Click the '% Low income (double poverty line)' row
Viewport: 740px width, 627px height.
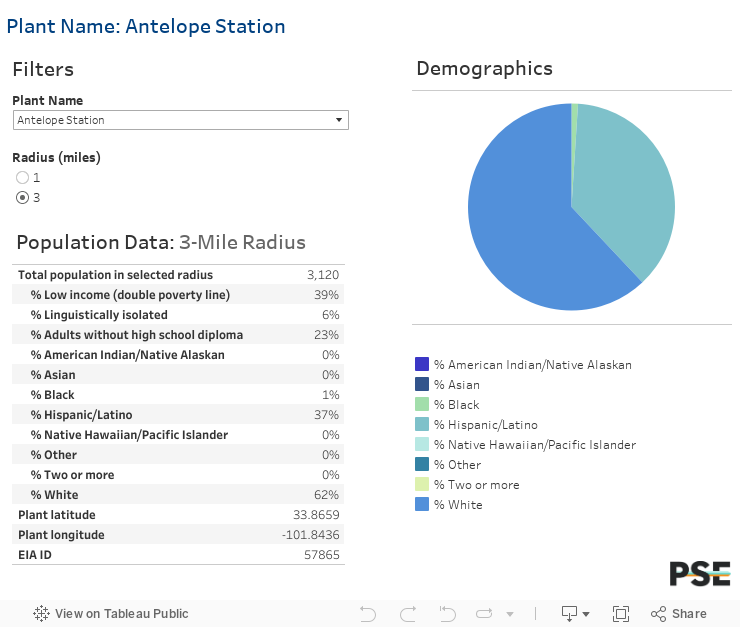coord(178,295)
